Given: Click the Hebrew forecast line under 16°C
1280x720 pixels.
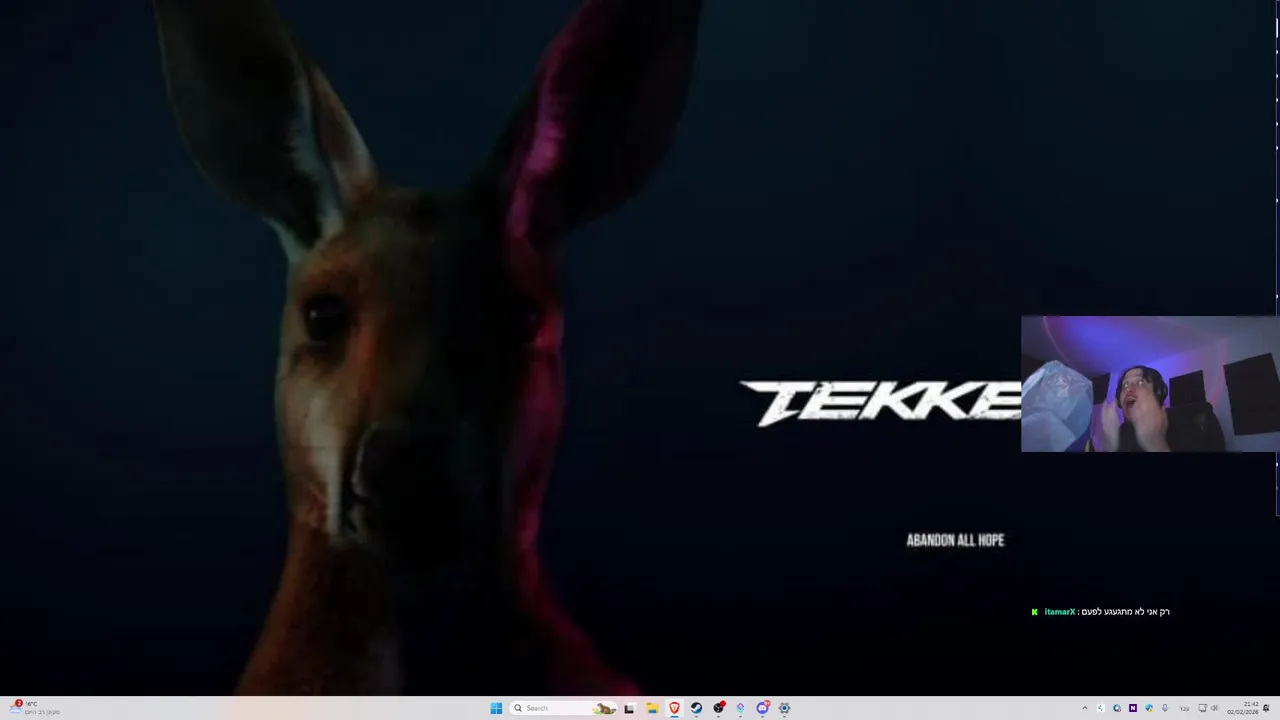Looking at the screenshot, I should pos(42,712).
